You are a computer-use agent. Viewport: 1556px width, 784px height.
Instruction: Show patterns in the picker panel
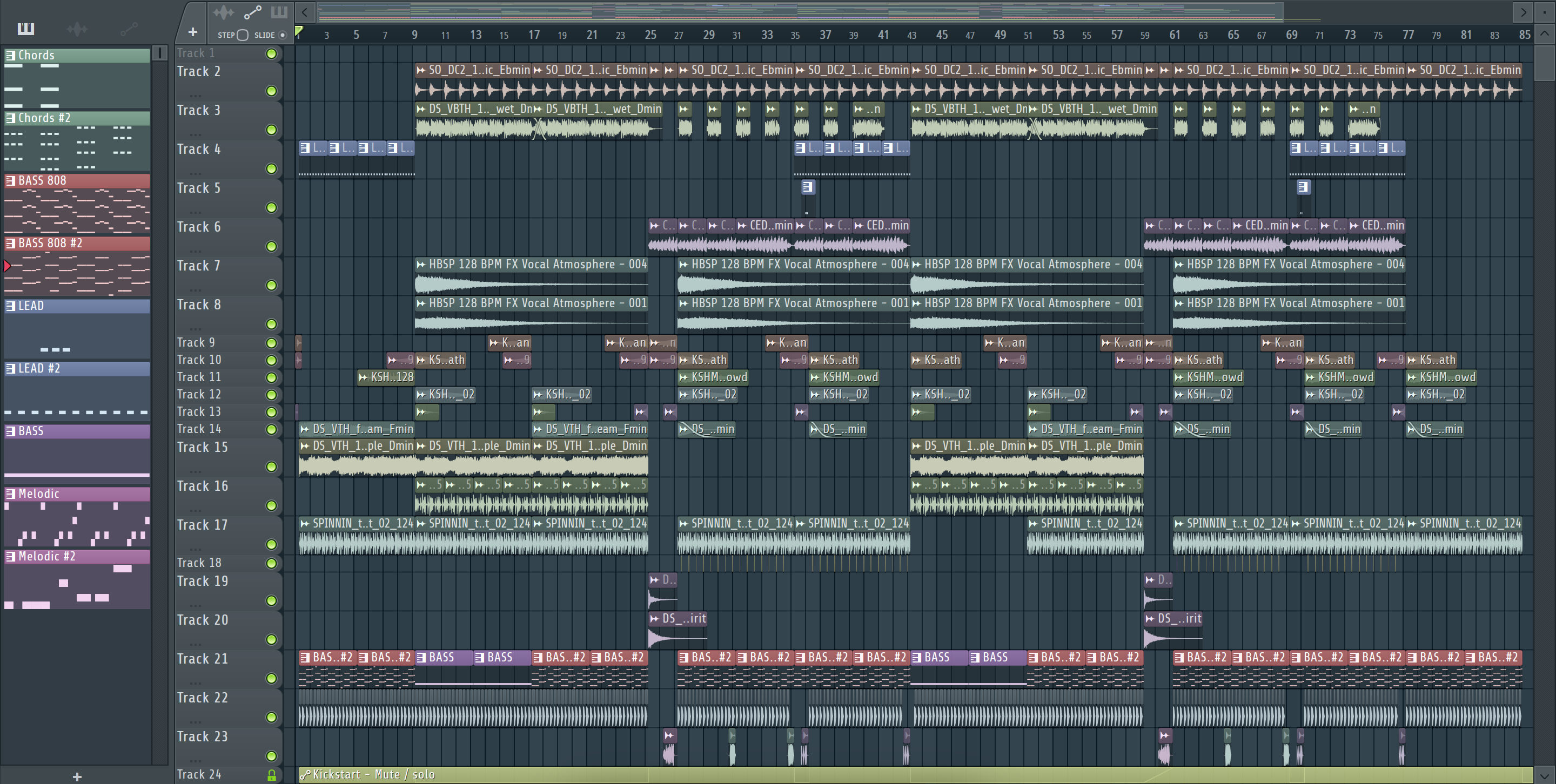point(26,29)
